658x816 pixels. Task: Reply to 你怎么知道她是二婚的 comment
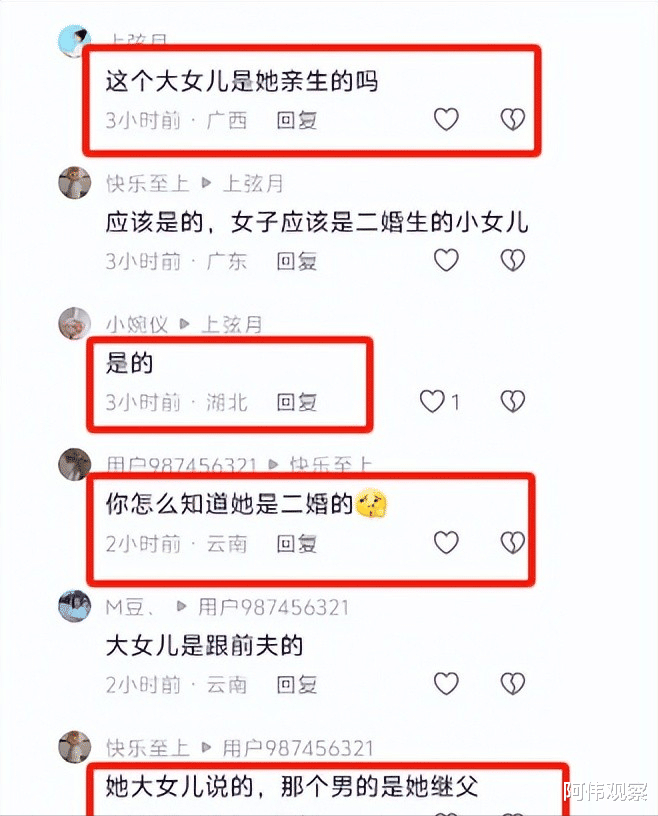point(296,544)
